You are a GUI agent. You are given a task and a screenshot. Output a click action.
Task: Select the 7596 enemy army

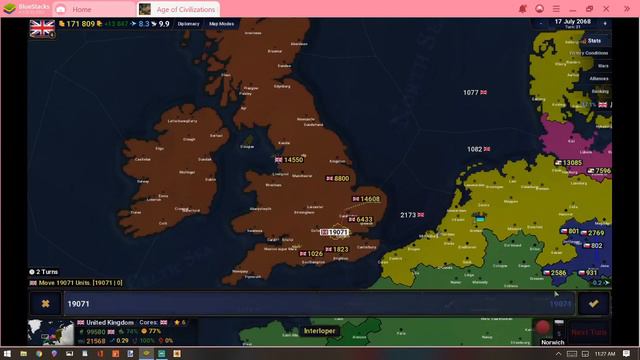click(599, 171)
